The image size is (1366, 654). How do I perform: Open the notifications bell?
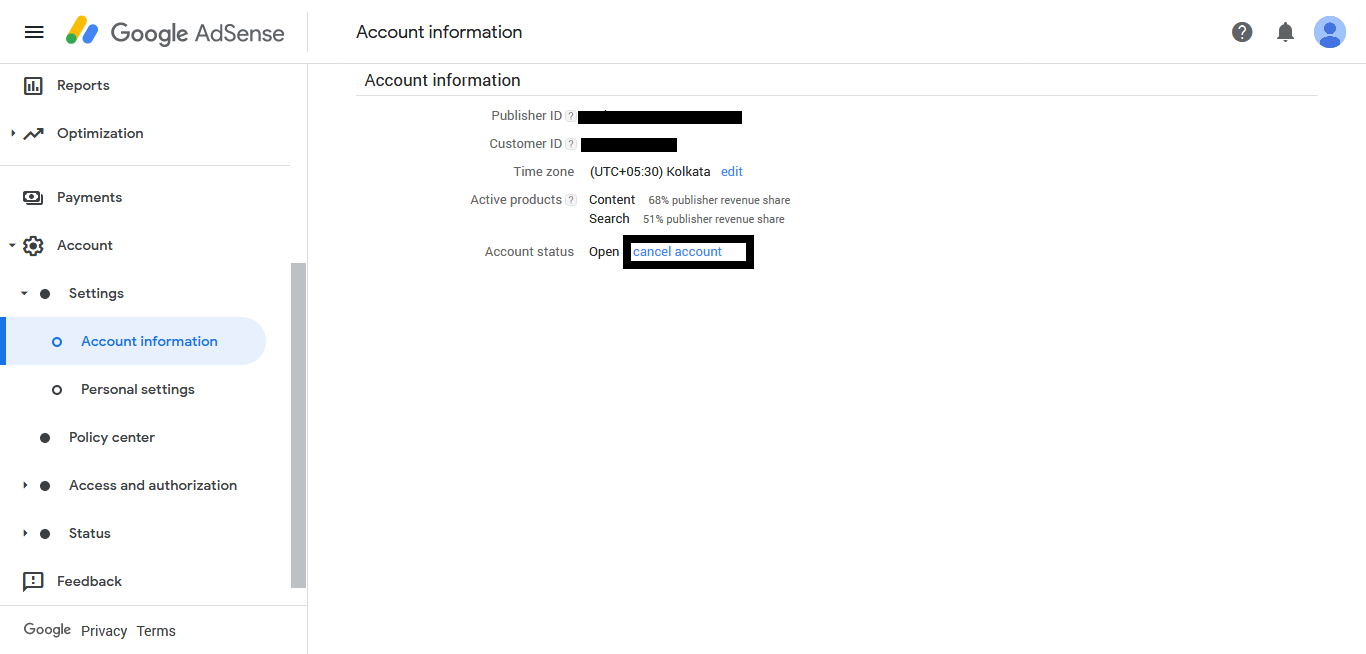[1286, 32]
